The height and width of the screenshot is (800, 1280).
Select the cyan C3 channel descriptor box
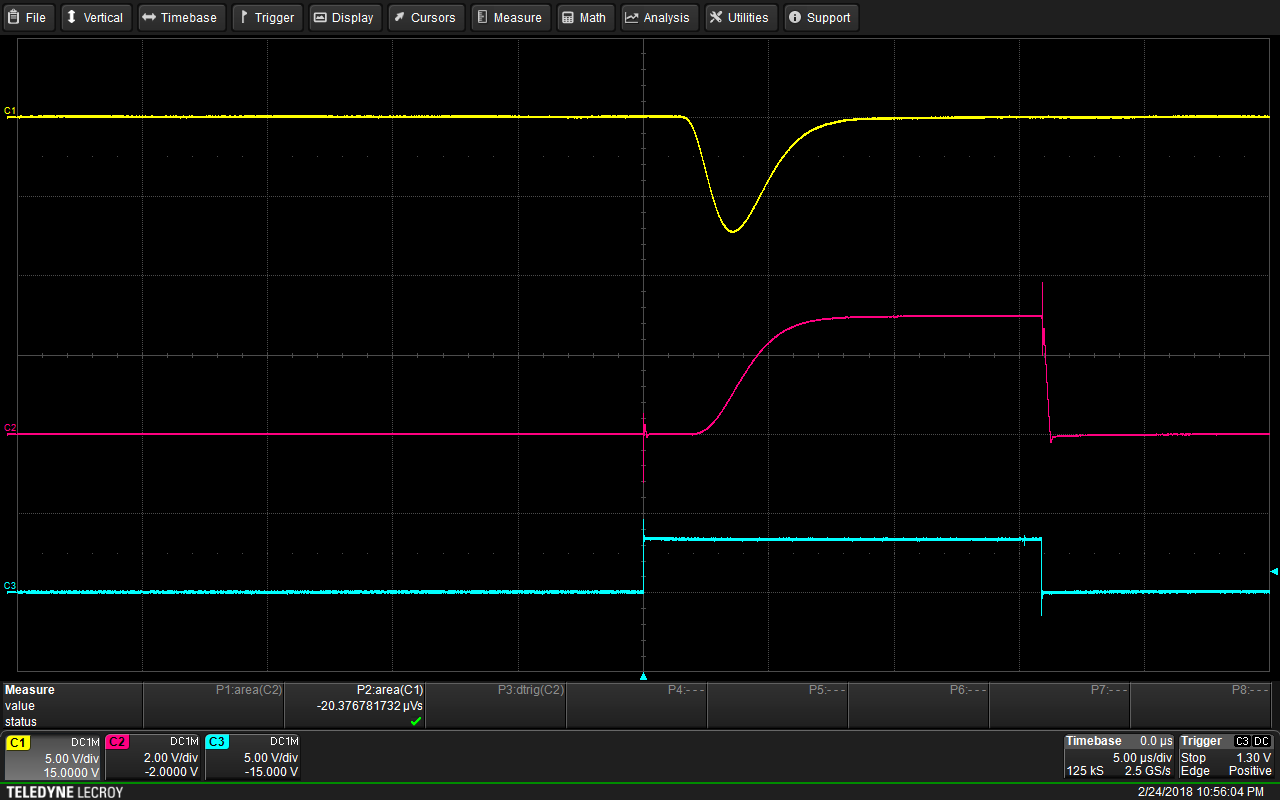tap(252, 757)
